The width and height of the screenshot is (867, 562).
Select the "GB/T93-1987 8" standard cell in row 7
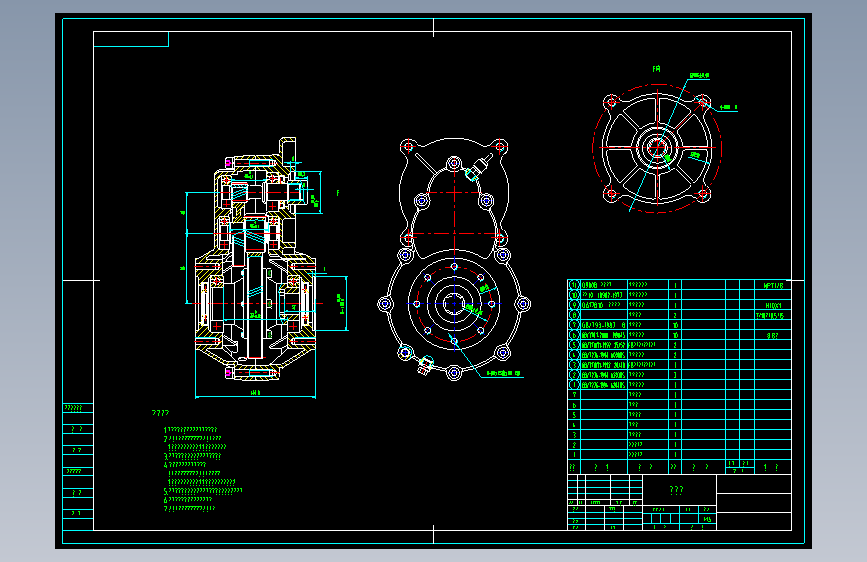coord(604,325)
